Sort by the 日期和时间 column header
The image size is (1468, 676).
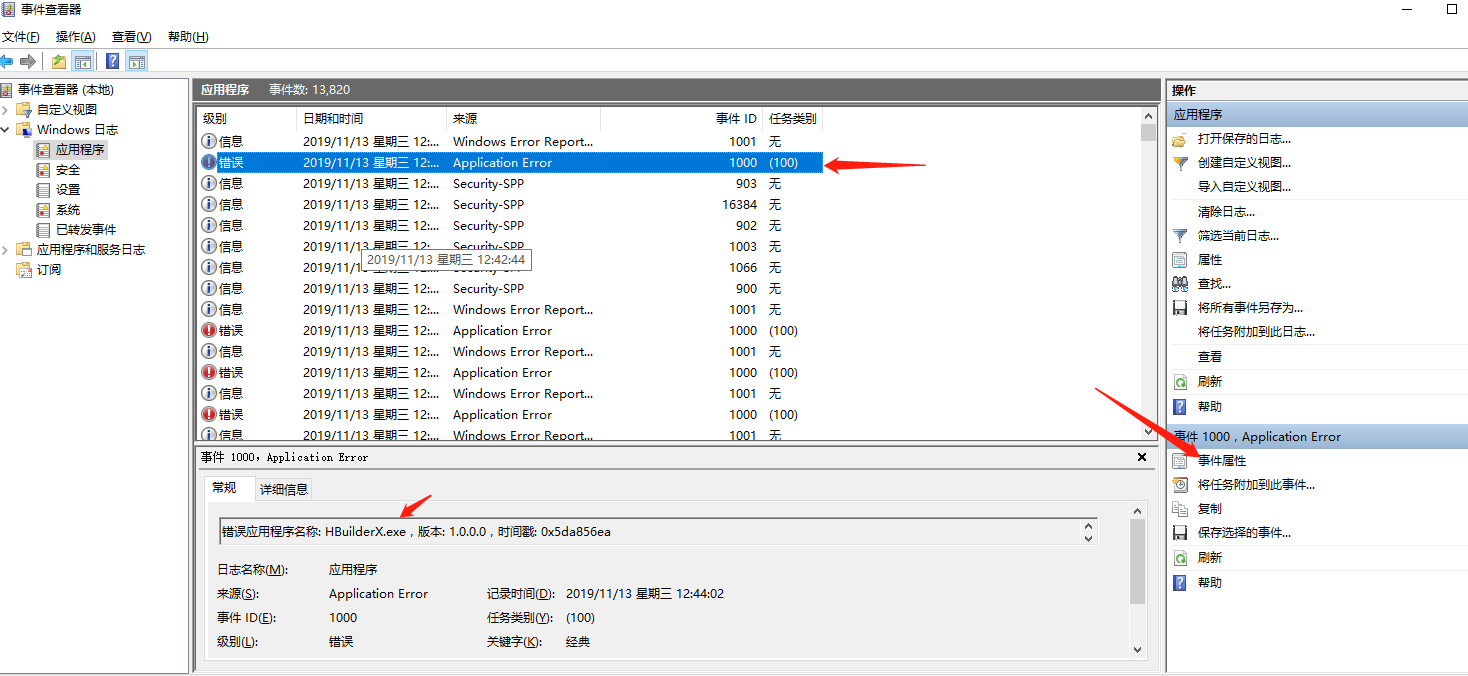tap(372, 119)
